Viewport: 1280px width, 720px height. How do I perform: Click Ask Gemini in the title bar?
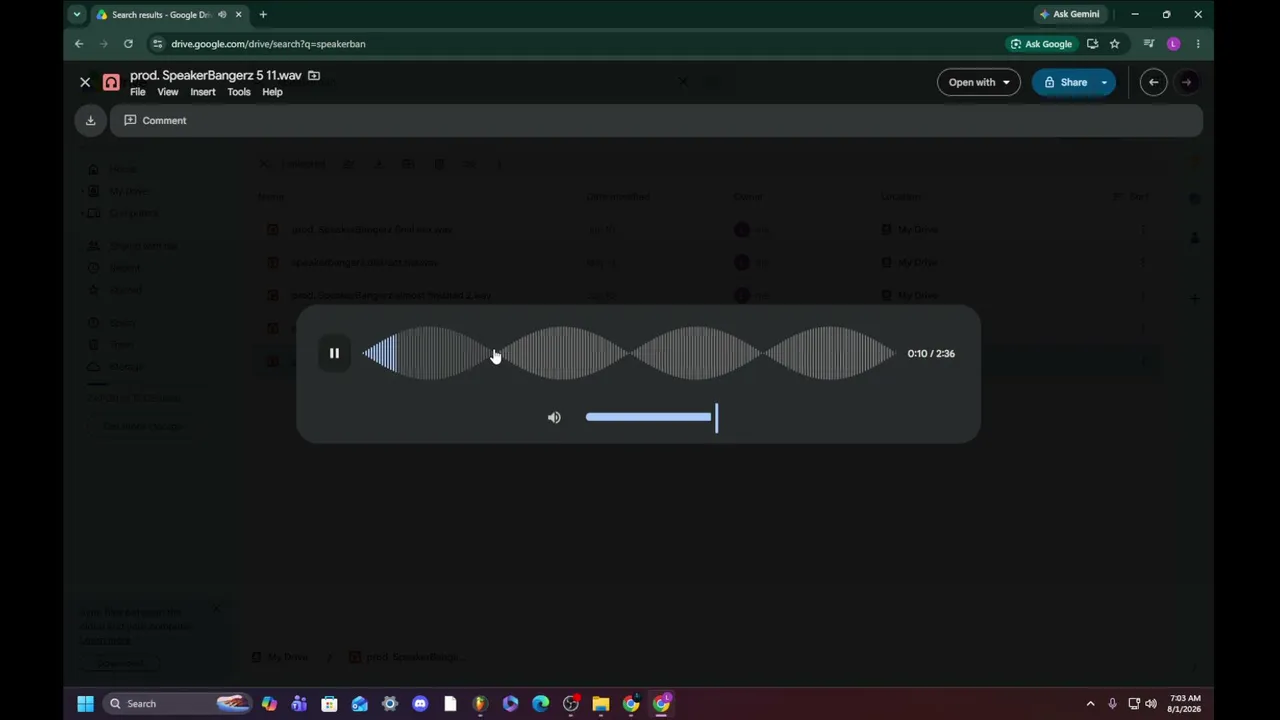1070,14
